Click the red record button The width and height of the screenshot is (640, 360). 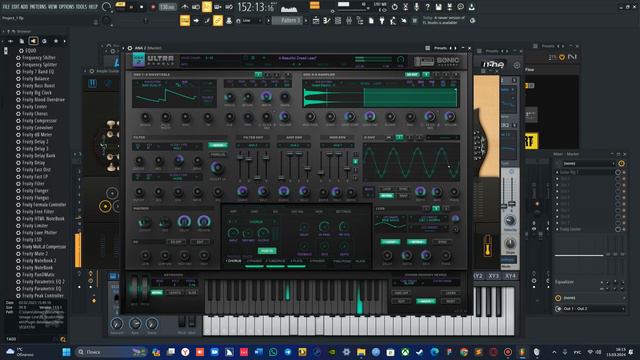point(153,7)
